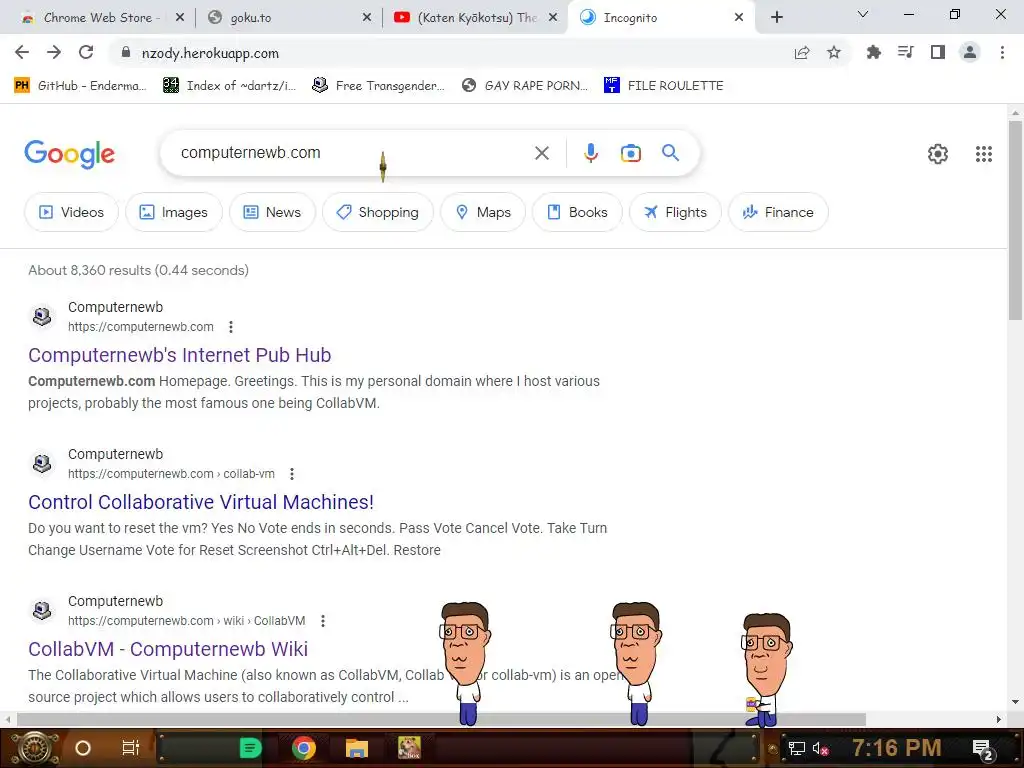
Task: Open three-dot menu beside wiki › CollabVM URL
Action: pyautogui.click(x=323, y=621)
